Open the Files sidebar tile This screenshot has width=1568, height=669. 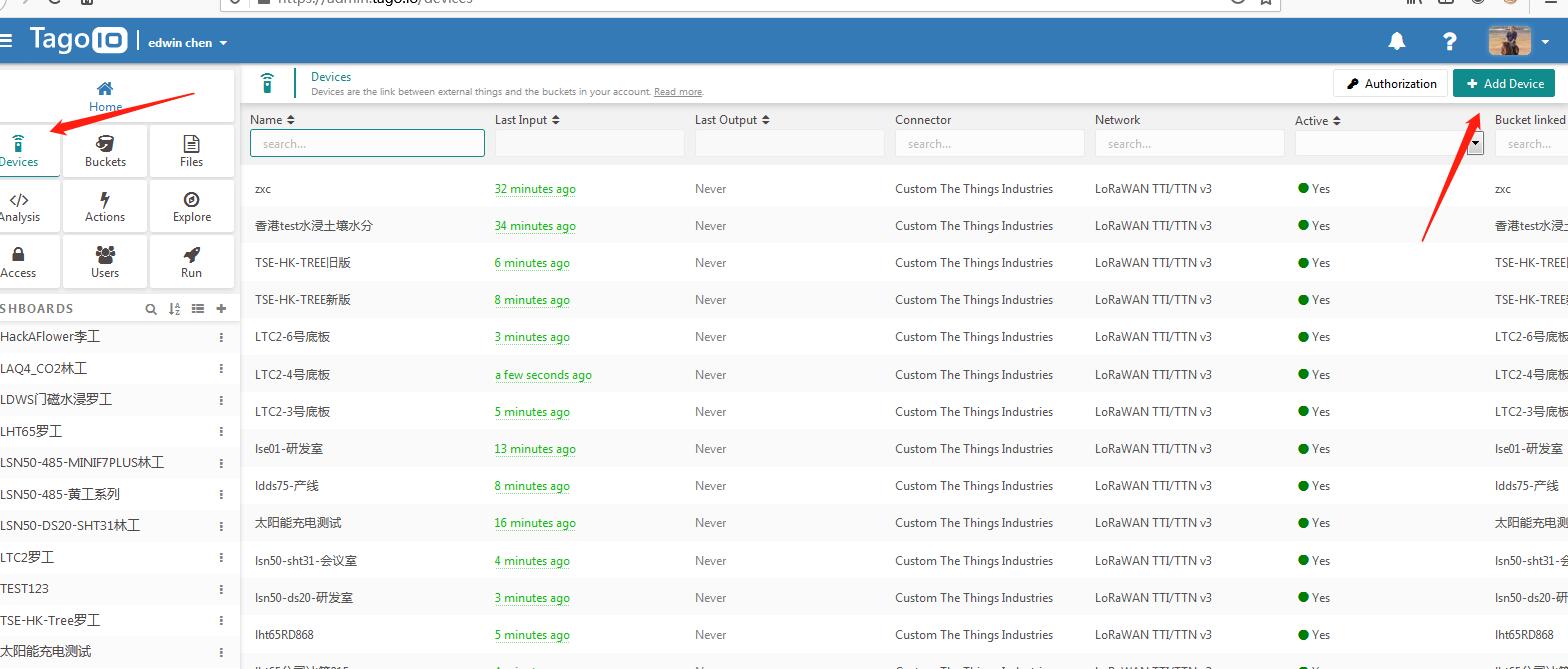(x=191, y=151)
